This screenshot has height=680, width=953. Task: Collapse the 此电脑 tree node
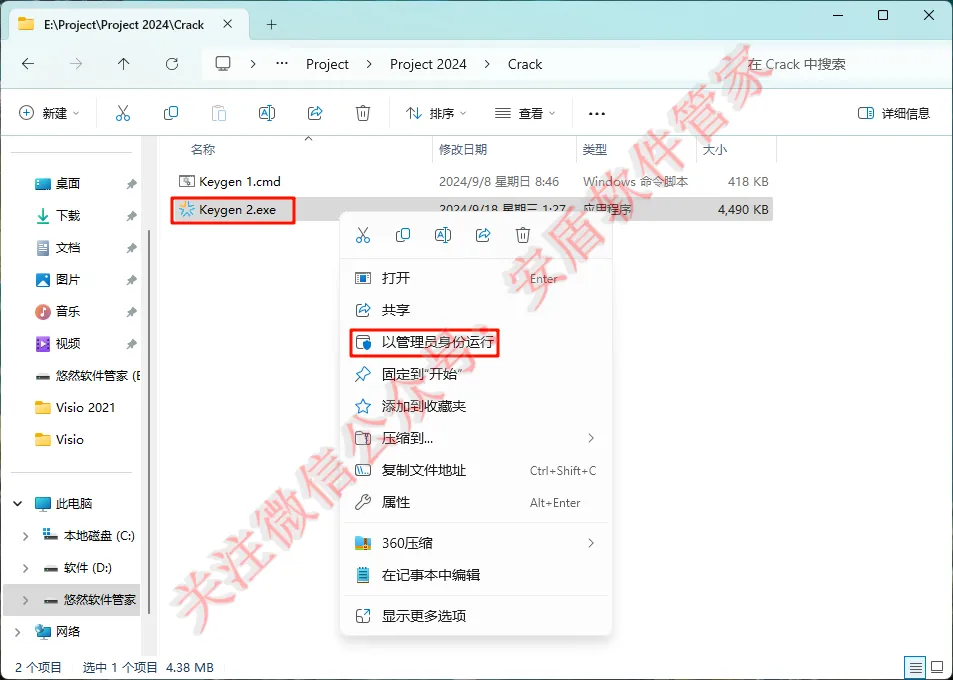coord(18,503)
